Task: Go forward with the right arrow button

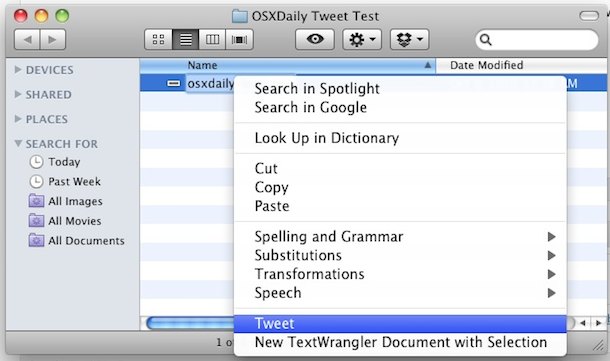Action: pos(53,39)
